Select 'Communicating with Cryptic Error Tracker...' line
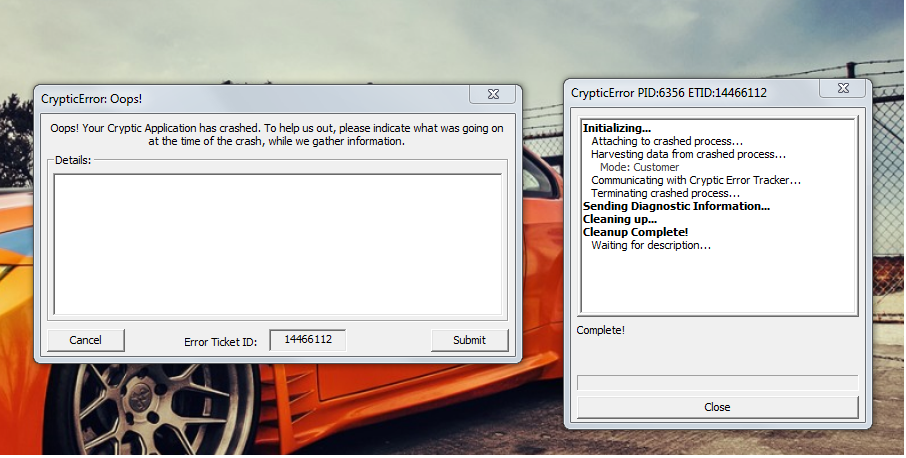This screenshot has width=906, height=458. click(x=696, y=180)
